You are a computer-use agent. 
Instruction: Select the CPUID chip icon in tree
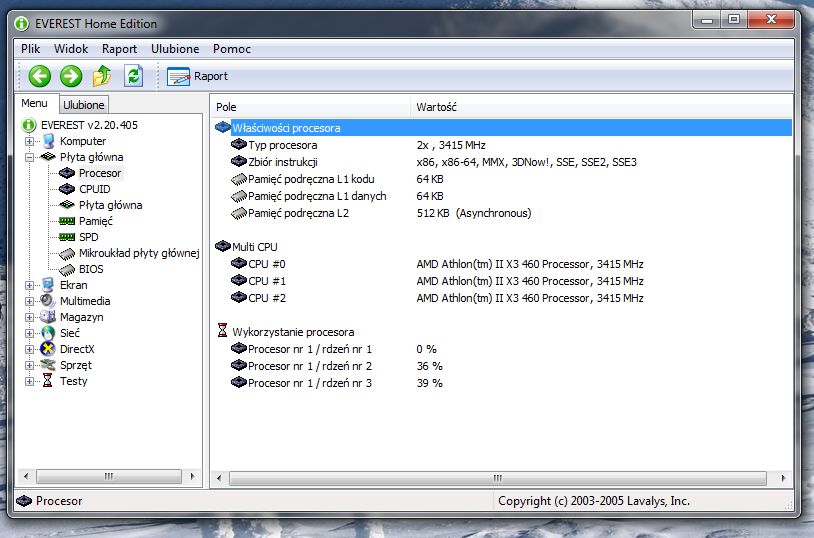tap(67, 189)
